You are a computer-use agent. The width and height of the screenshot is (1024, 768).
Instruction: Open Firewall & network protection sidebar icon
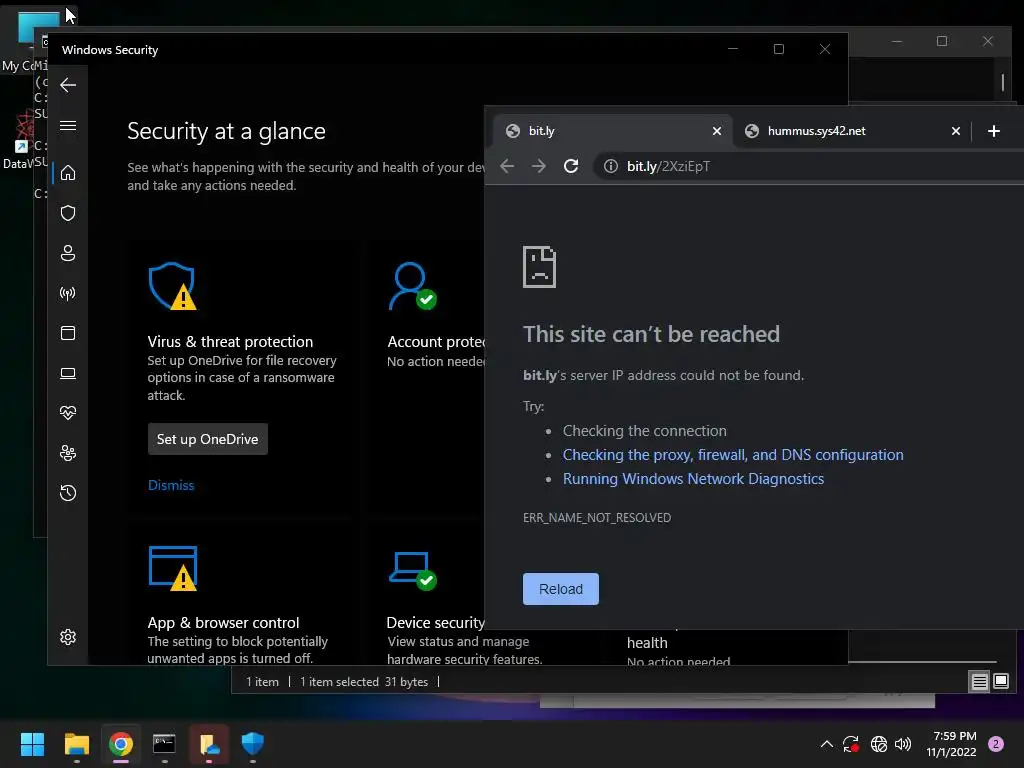click(x=68, y=293)
